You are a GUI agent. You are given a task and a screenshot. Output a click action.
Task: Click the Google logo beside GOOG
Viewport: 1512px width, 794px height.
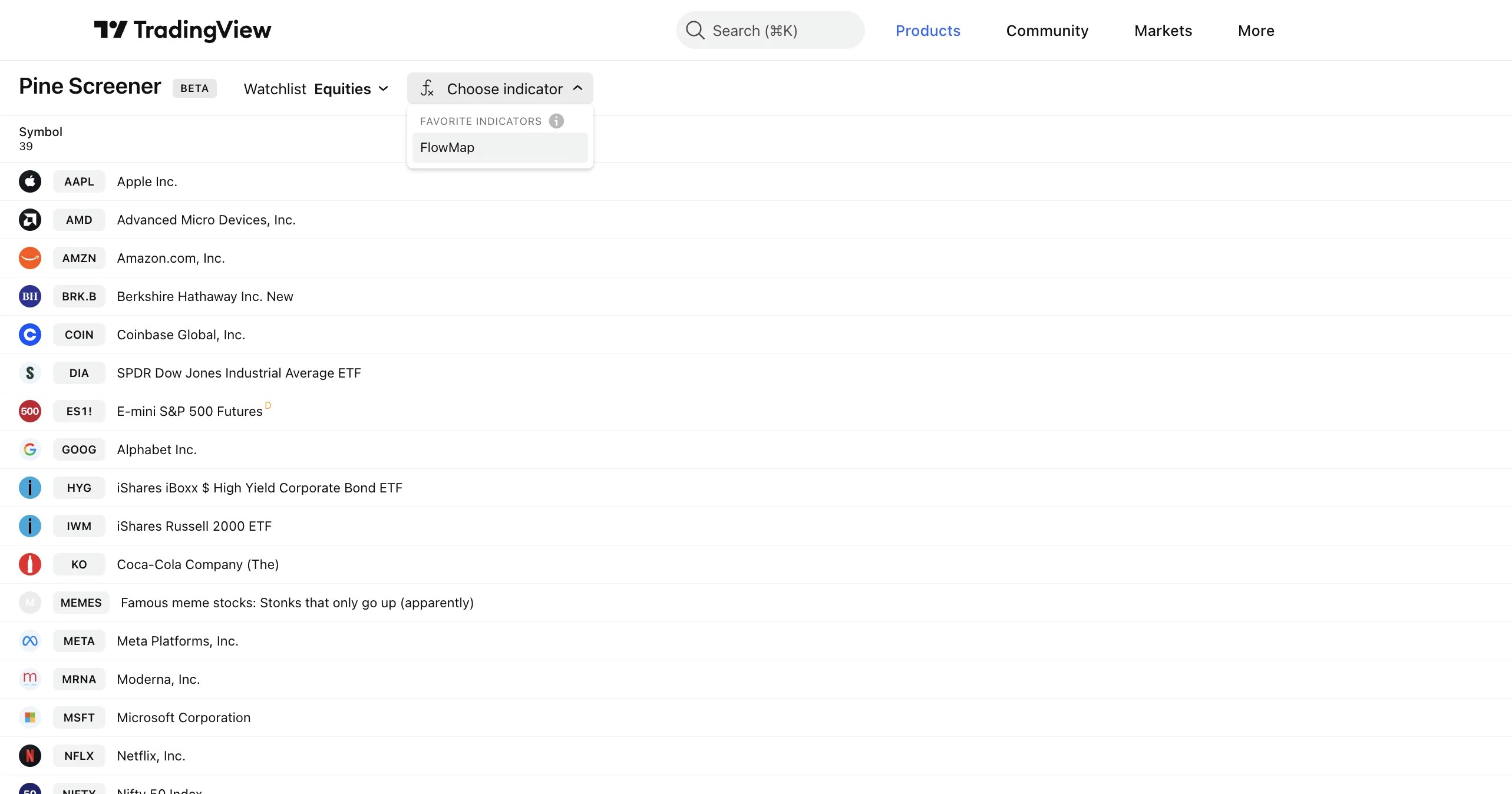pyautogui.click(x=30, y=449)
